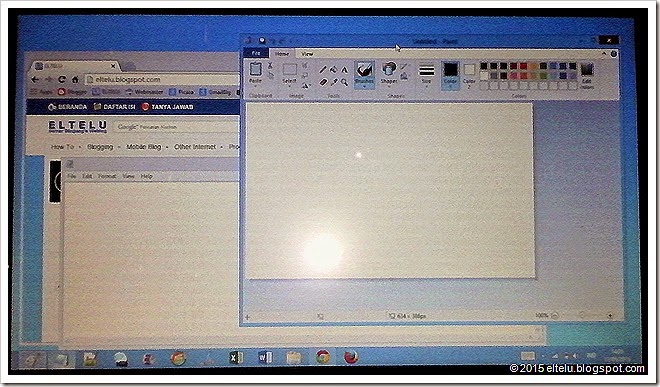
Task: Pick the bright red palette swatch
Action: tap(523, 66)
